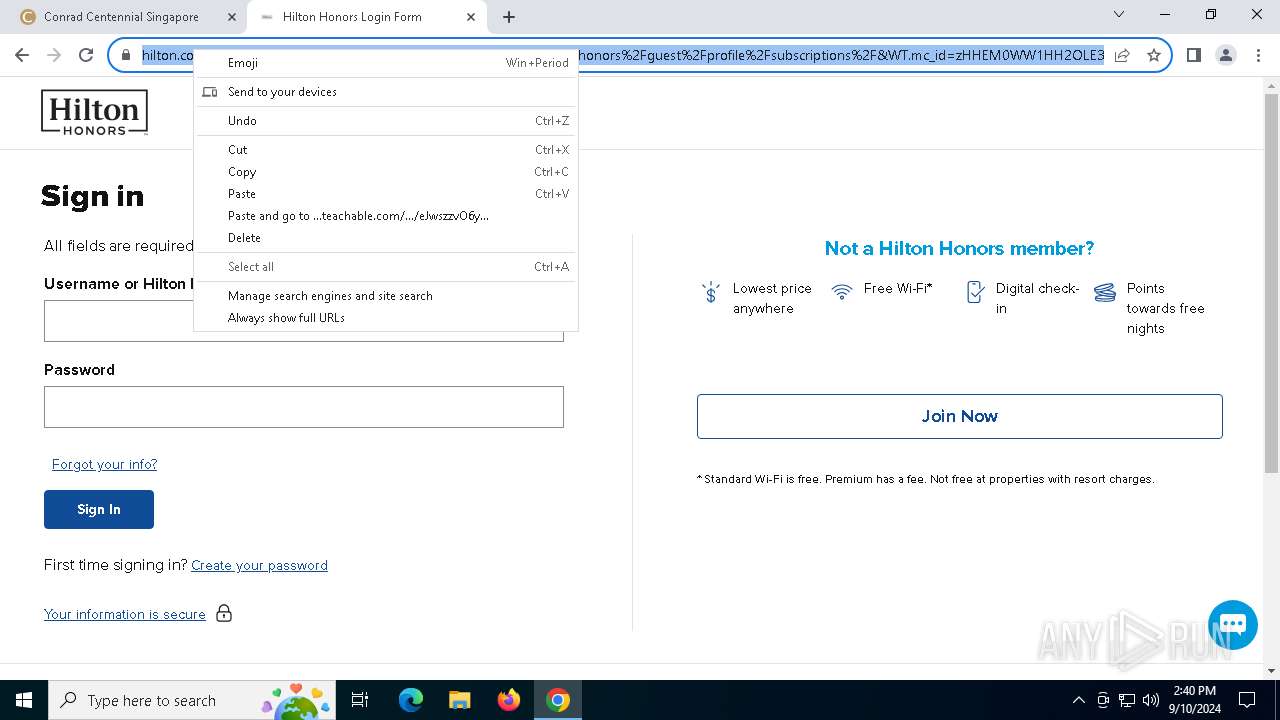Open File Explorer from taskbar
This screenshot has height=720, width=1280.
coord(459,700)
